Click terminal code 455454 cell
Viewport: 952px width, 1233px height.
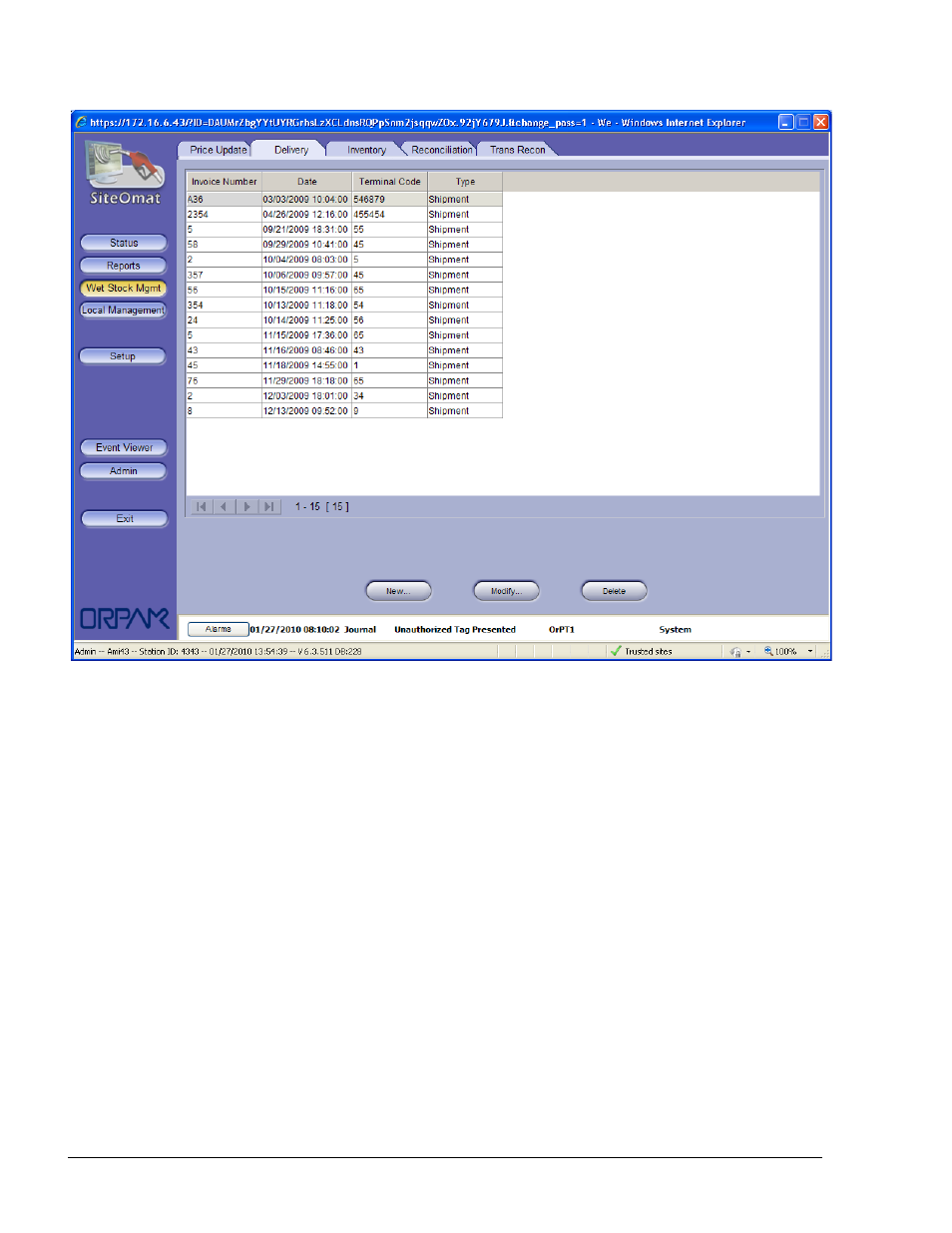click(x=389, y=215)
